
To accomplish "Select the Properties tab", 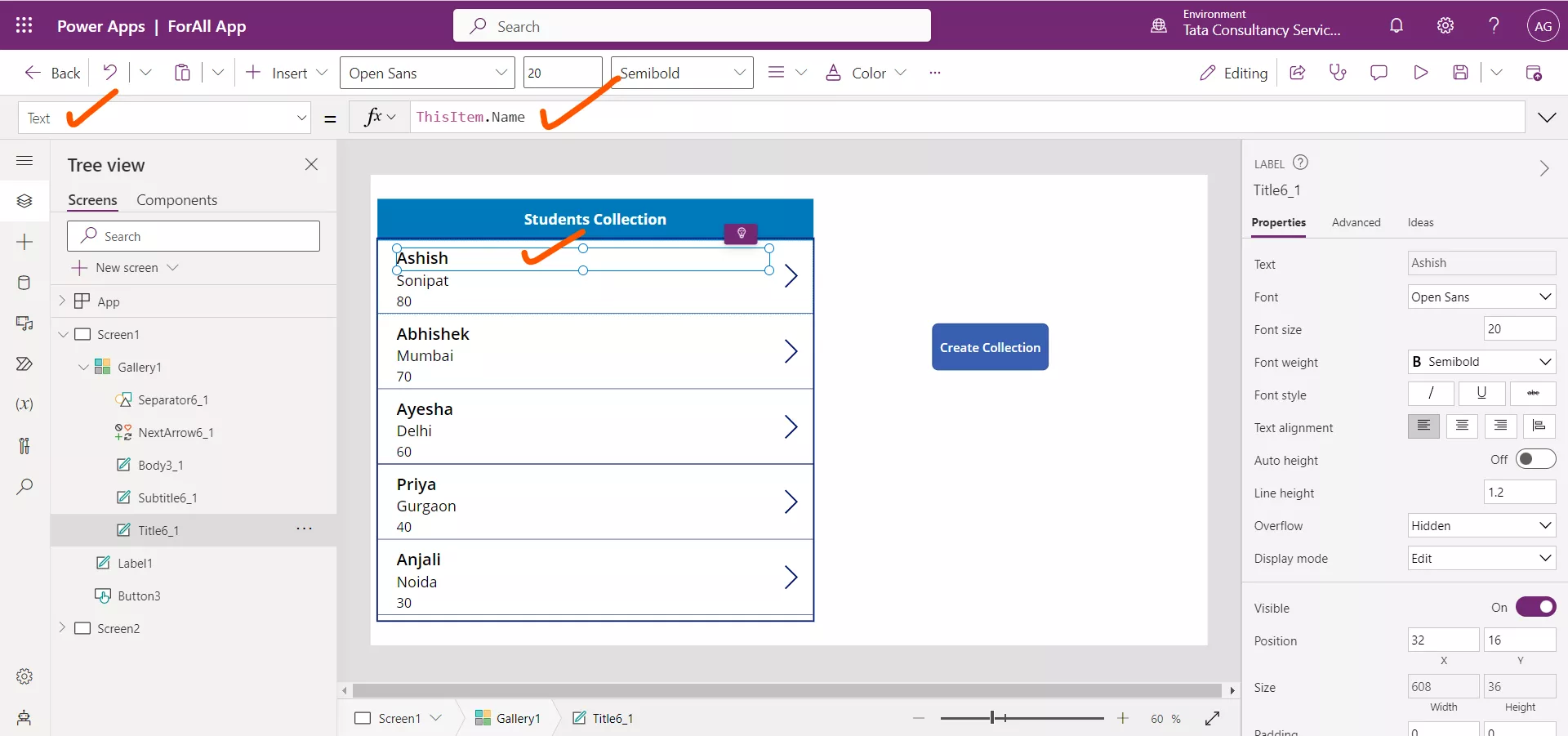I will click(x=1278, y=222).
